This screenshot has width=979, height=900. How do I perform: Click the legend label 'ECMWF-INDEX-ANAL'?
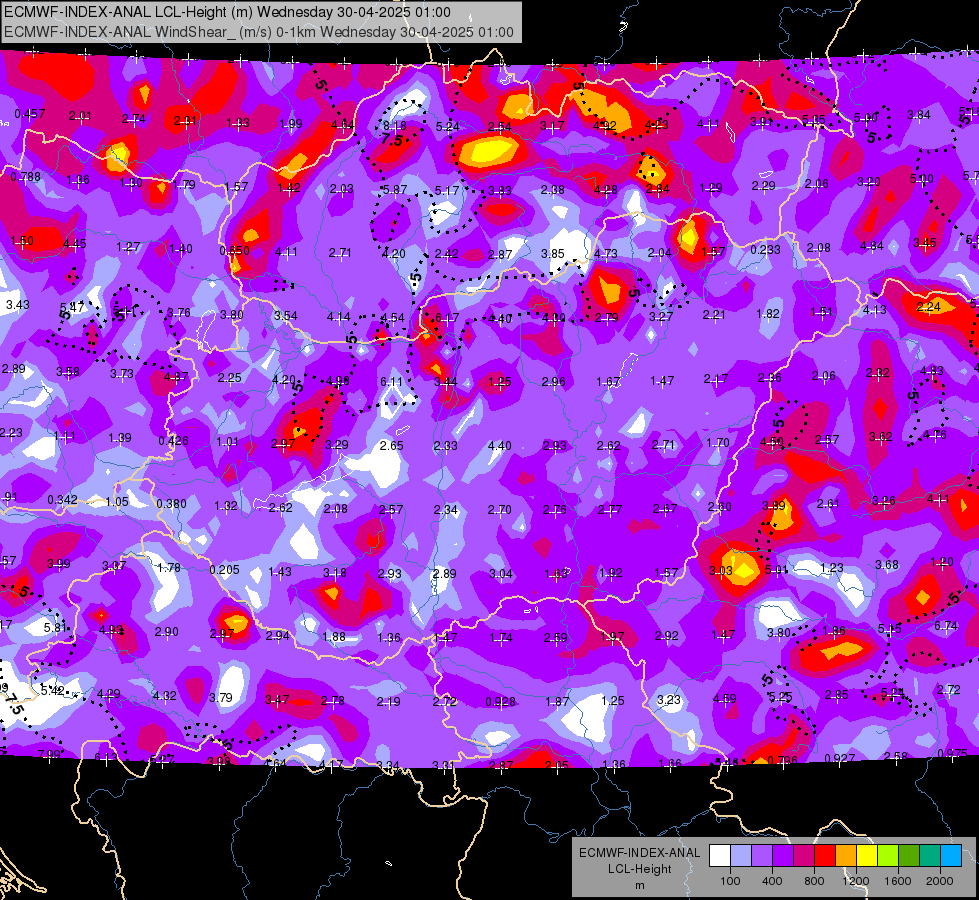point(639,853)
